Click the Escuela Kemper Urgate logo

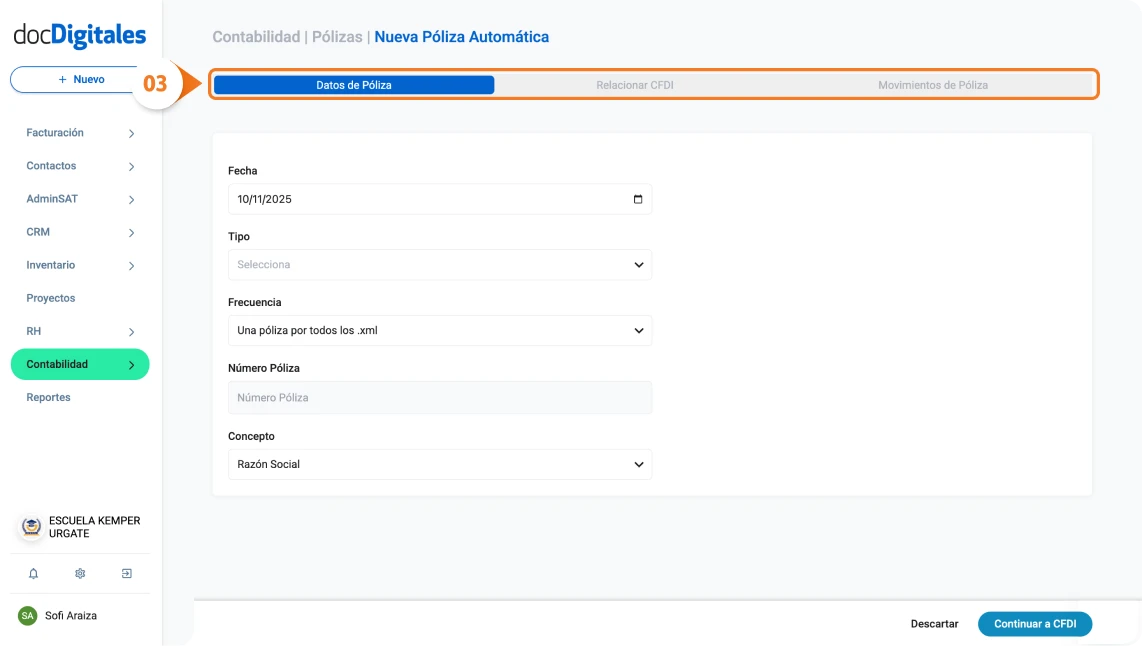click(32, 527)
